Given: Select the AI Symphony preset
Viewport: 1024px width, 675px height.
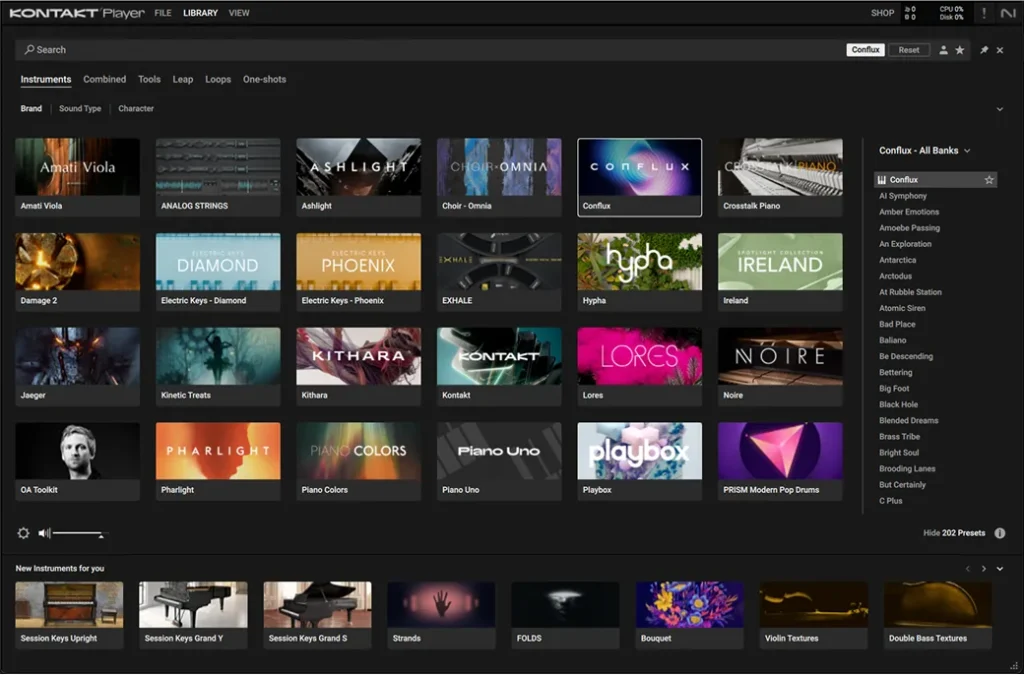Looking at the screenshot, I should (x=903, y=196).
